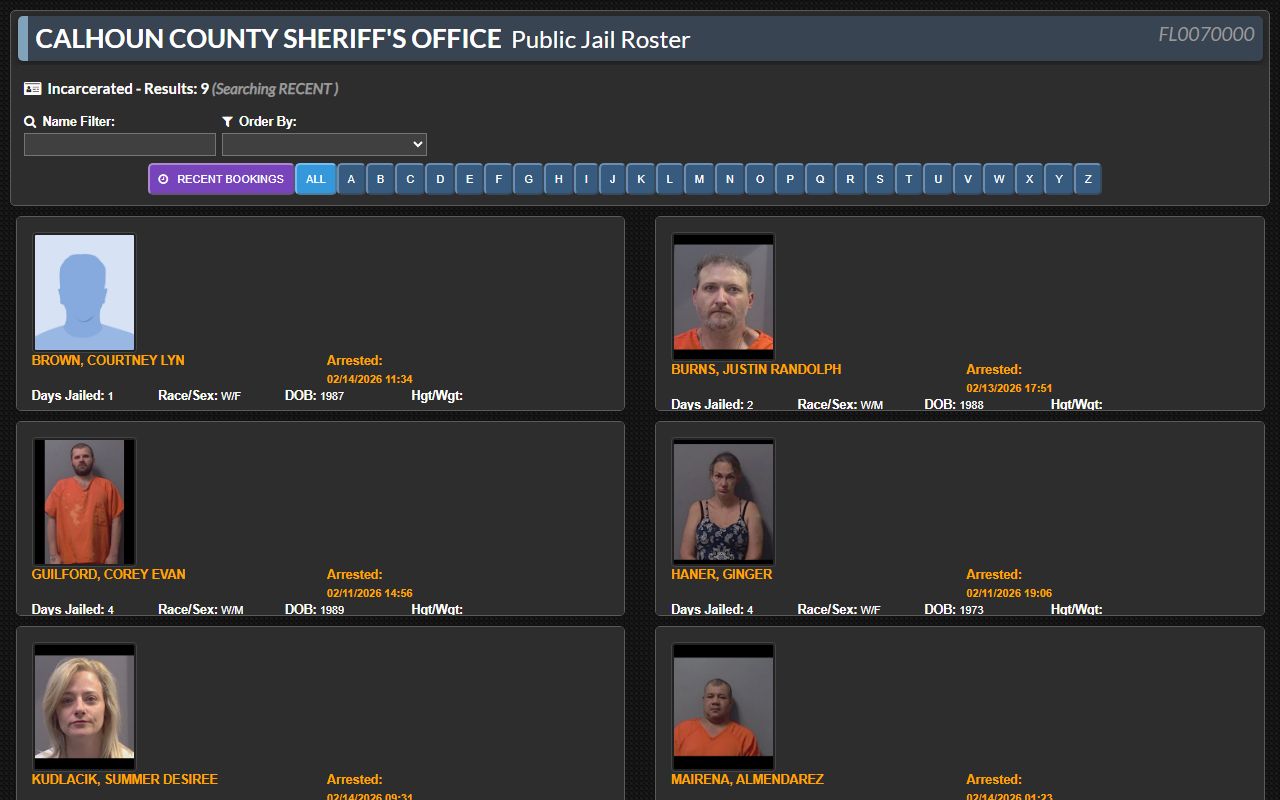
Task: Open GUILFORD, COREY EVAN record
Action: point(109,574)
